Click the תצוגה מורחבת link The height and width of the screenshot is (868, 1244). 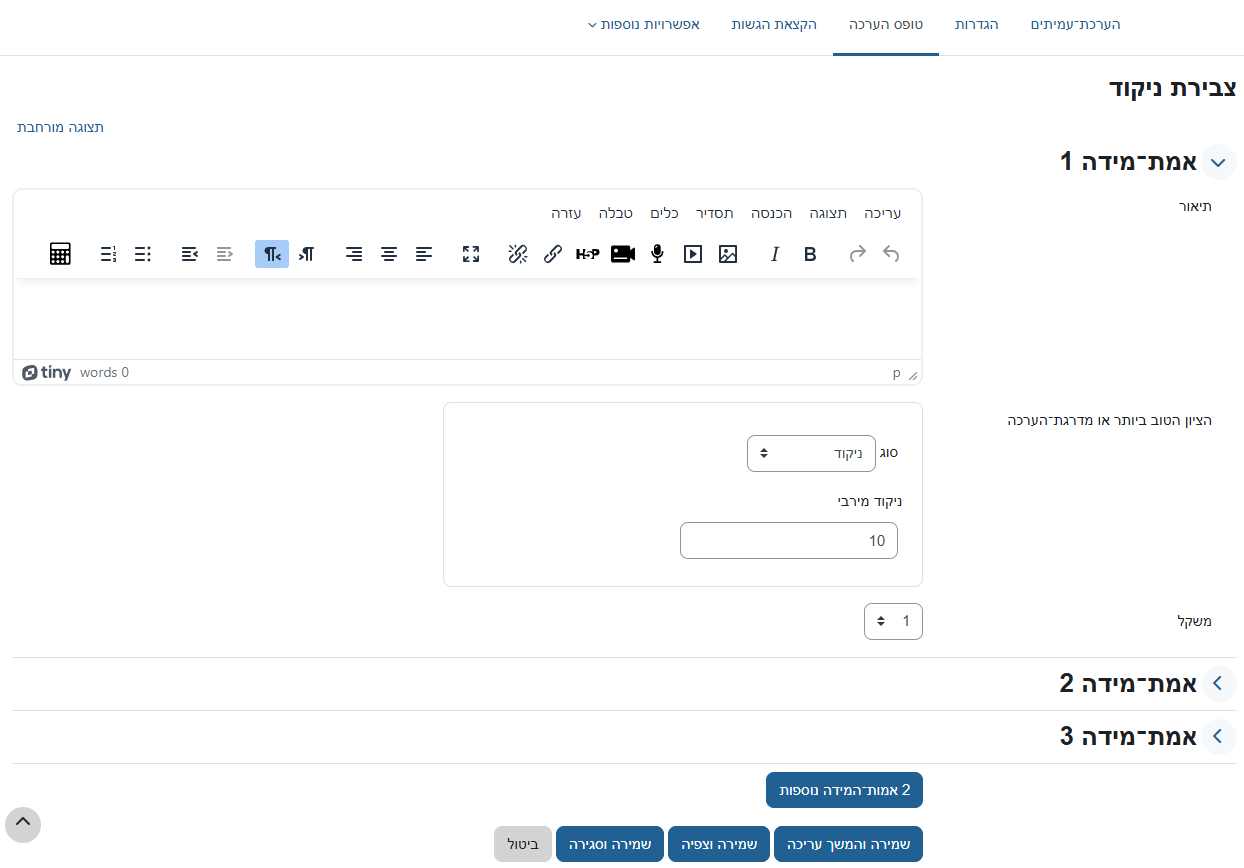[61, 127]
